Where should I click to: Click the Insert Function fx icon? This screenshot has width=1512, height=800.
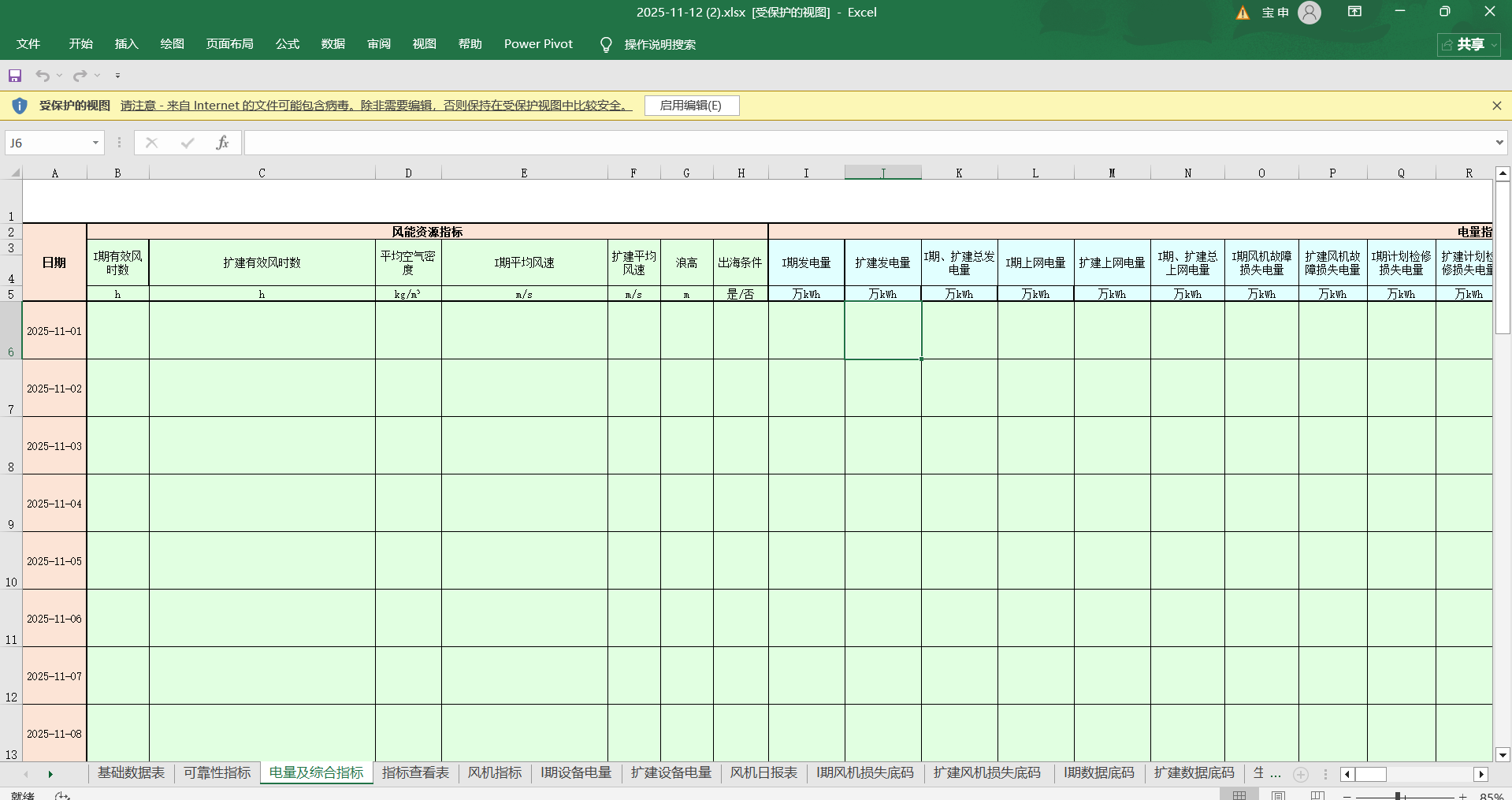tap(223, 143)
